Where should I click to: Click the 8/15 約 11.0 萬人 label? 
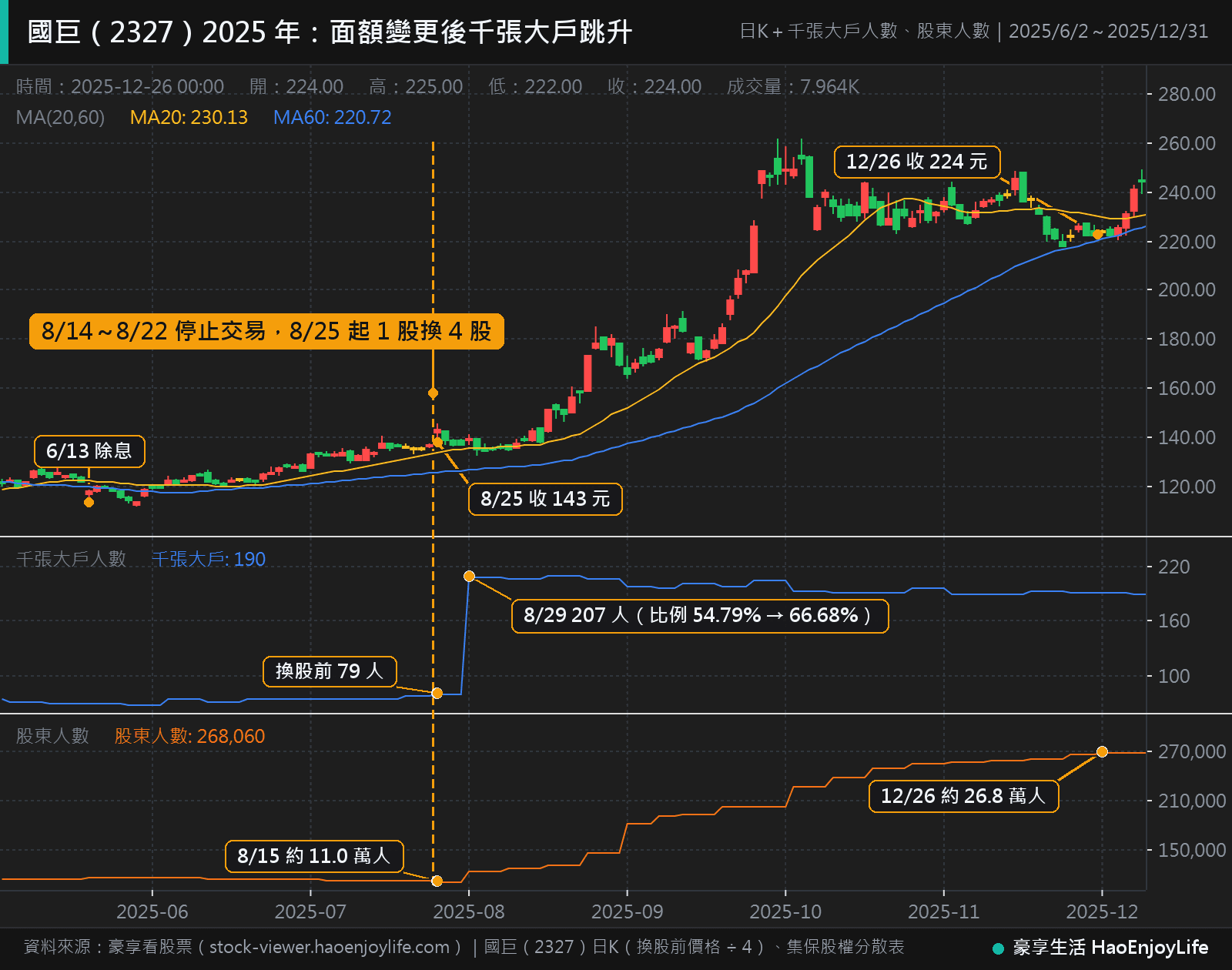tap(314, 856)
